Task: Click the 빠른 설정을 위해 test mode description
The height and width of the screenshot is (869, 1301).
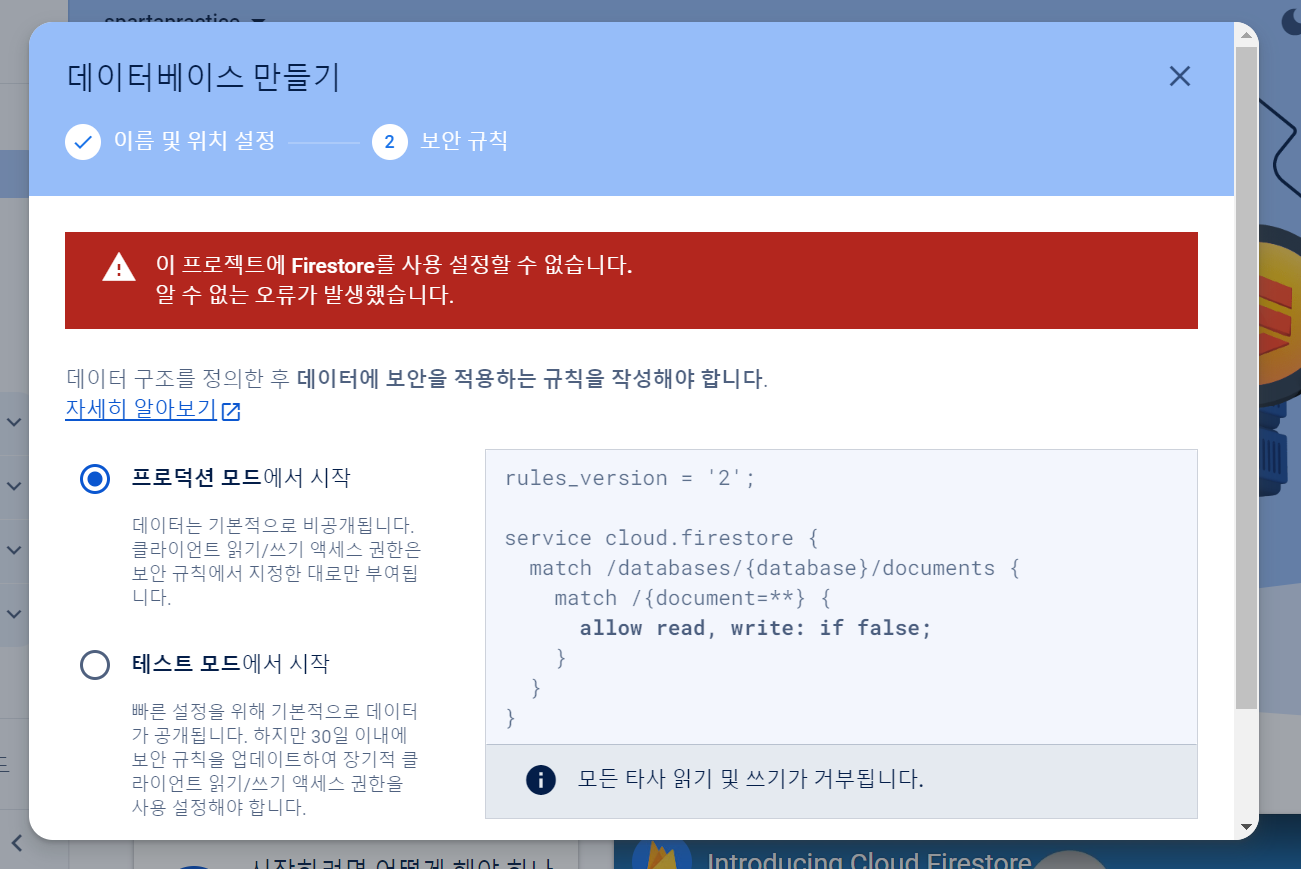Action: 275,760
